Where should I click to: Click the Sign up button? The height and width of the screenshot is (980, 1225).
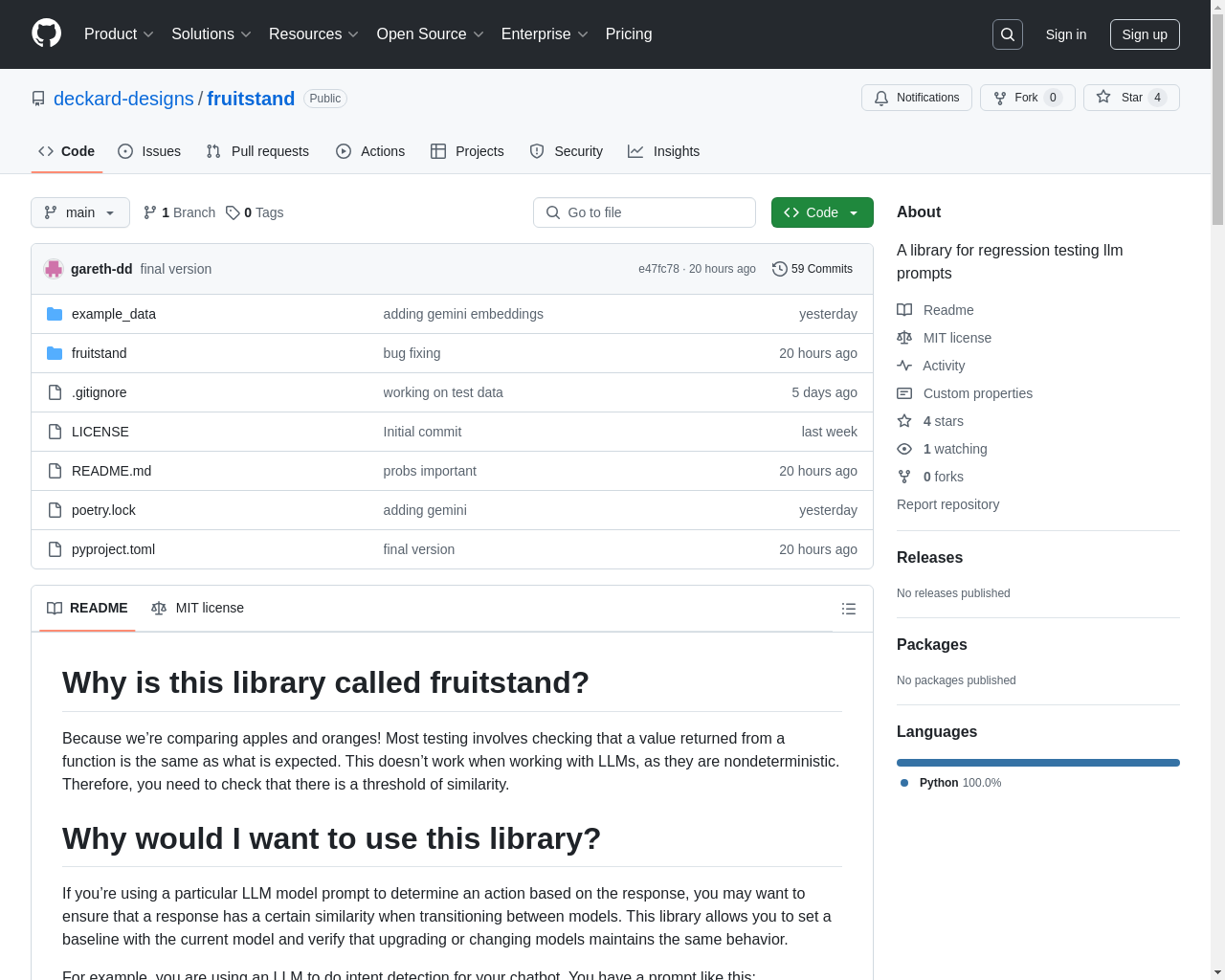(1145, 34)
